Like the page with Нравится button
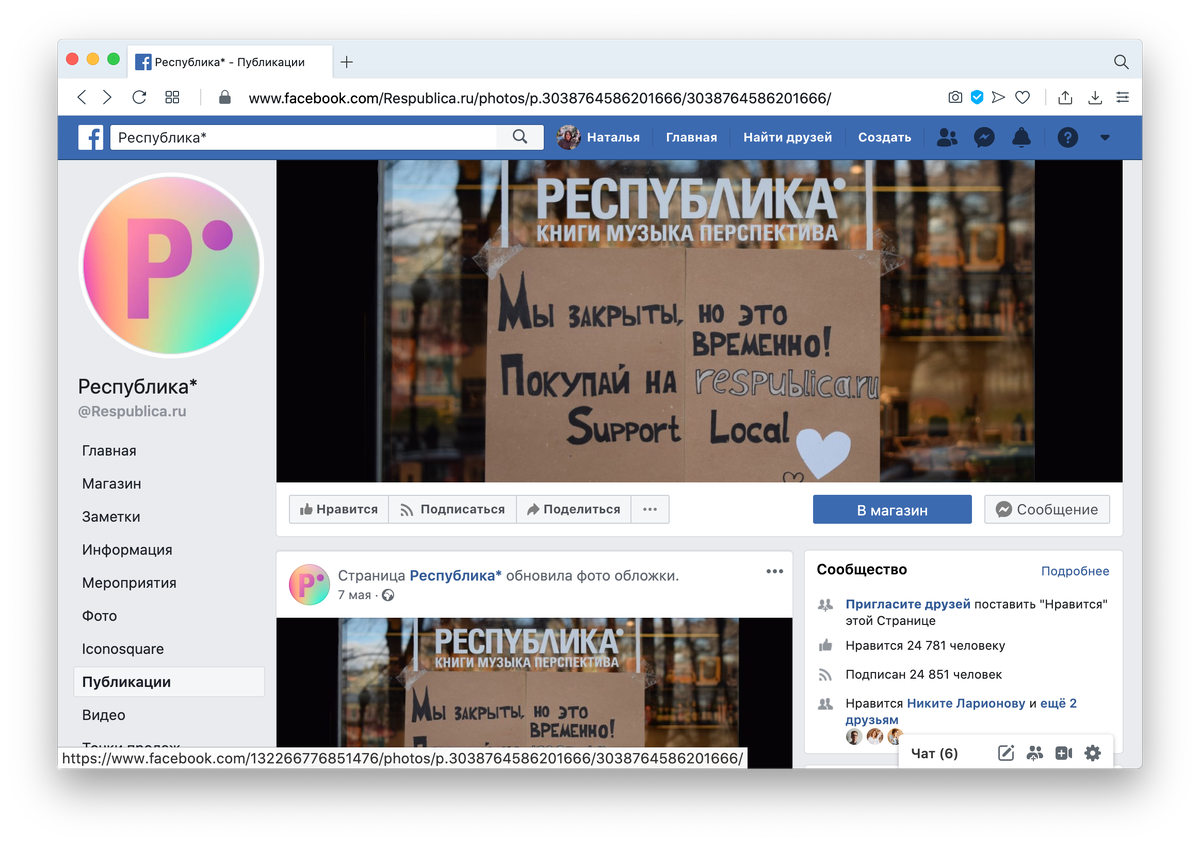The height and width of the screenshot is (845, 1200). [x=339, y=509]
